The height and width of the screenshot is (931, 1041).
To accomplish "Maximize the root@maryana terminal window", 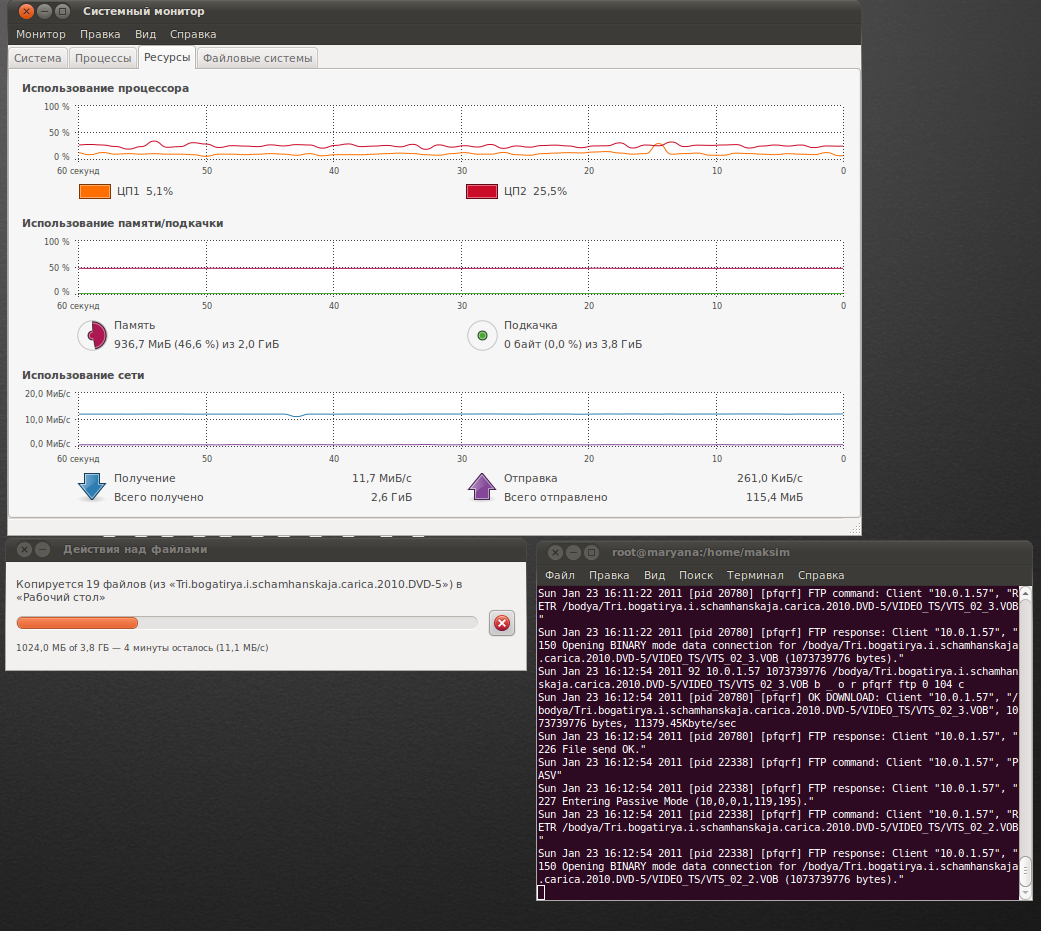I will [x=592, y=552].
